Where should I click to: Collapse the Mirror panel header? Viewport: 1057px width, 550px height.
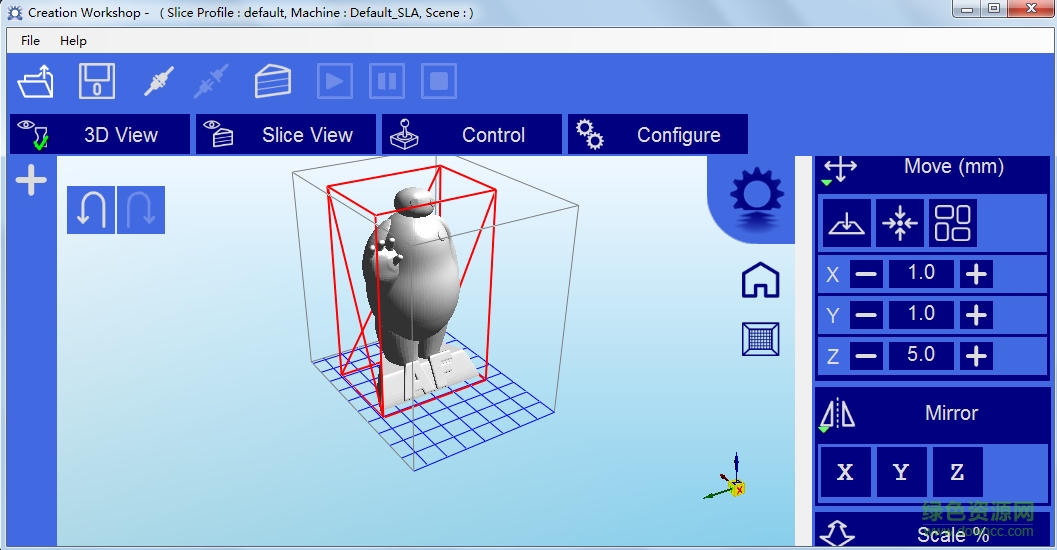pyautogui.click(x=932, y=414)
